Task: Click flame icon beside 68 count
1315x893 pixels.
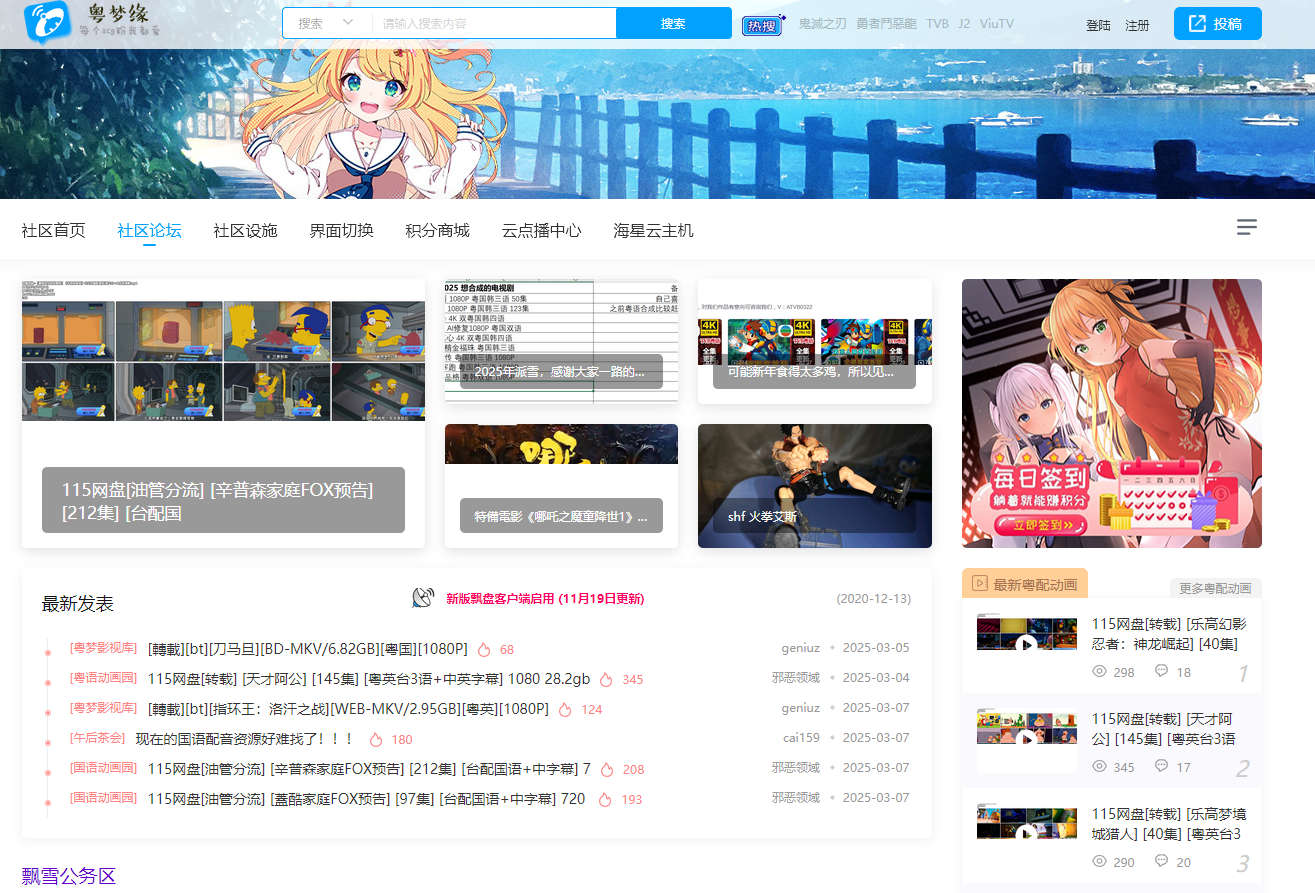Action: point(484,649)
